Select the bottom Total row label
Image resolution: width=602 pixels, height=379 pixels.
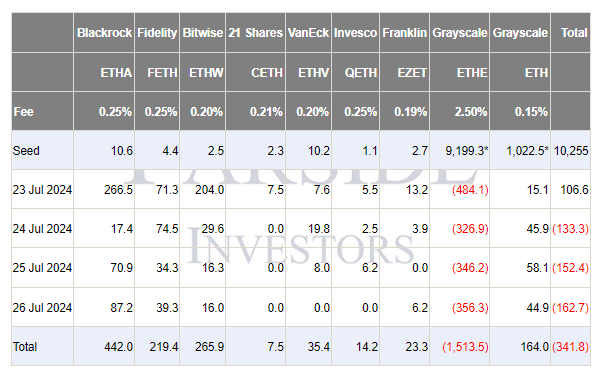(42, 346)
